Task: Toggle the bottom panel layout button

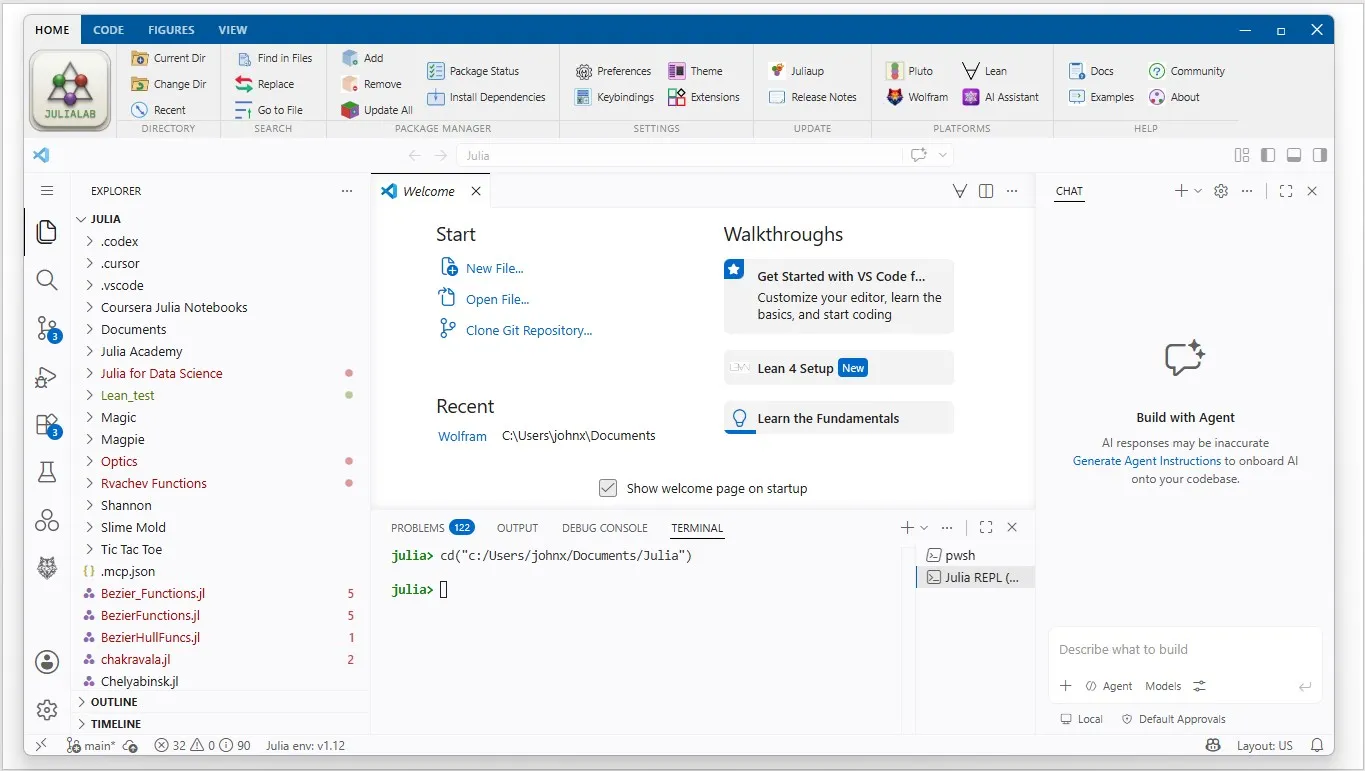Action: point(1294,155)
